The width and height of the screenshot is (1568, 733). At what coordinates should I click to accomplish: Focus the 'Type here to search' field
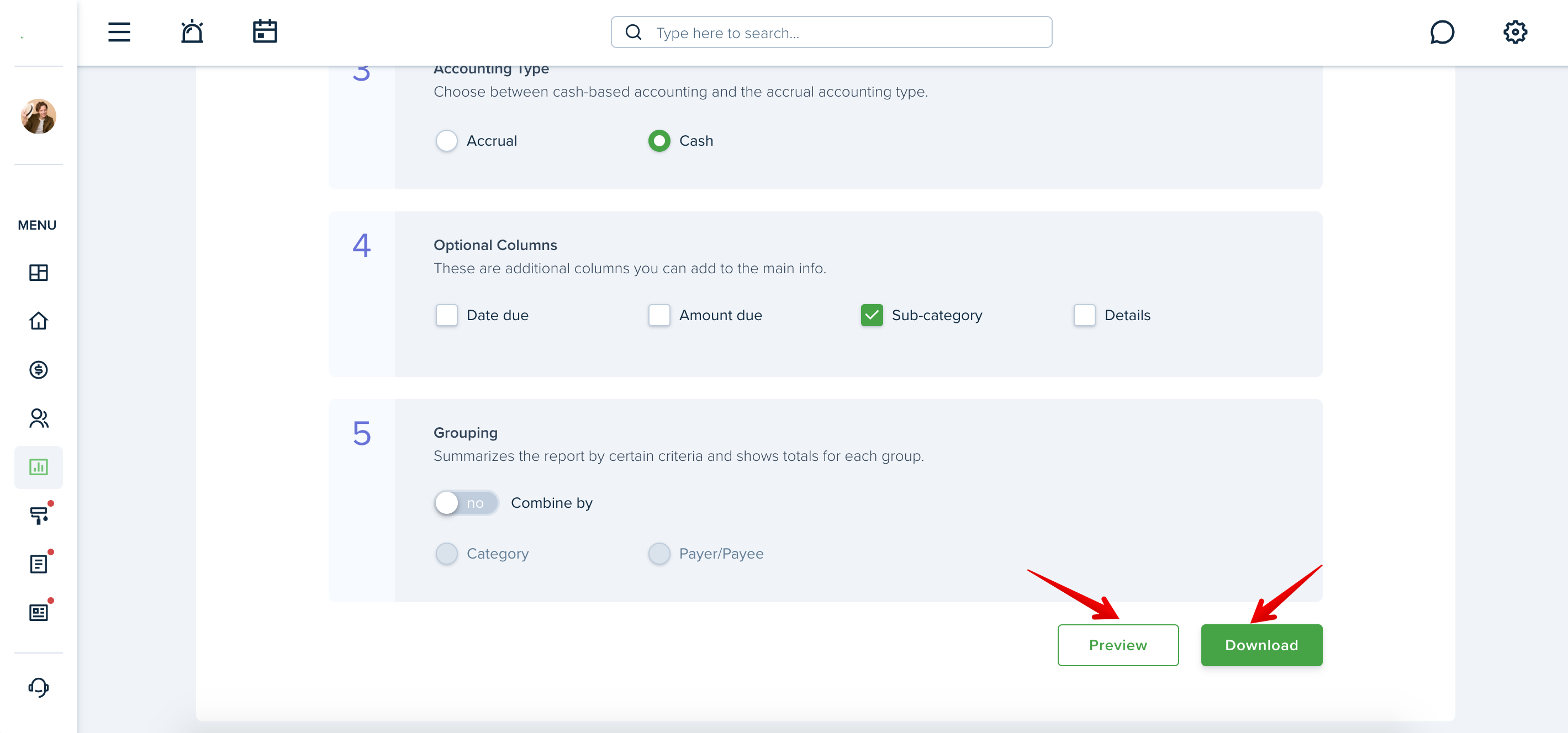(831, 32)
